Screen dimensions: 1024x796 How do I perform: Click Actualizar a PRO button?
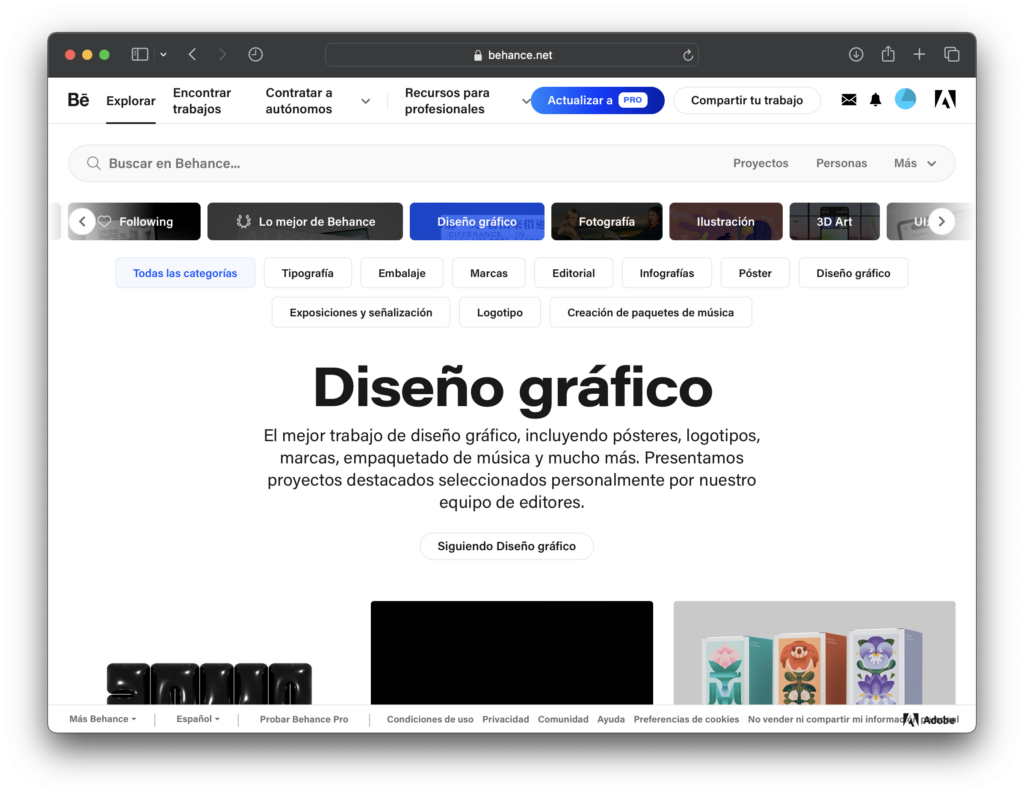click(597, 100)
